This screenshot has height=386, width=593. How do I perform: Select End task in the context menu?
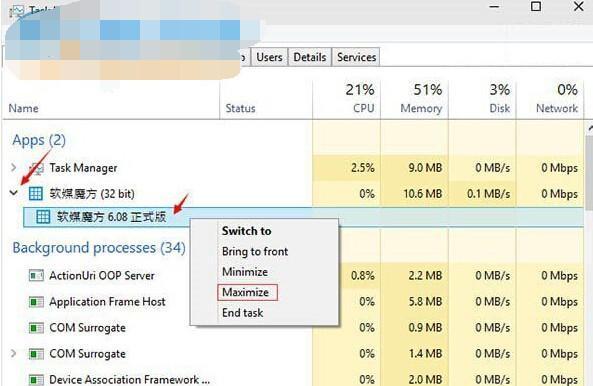242,313
